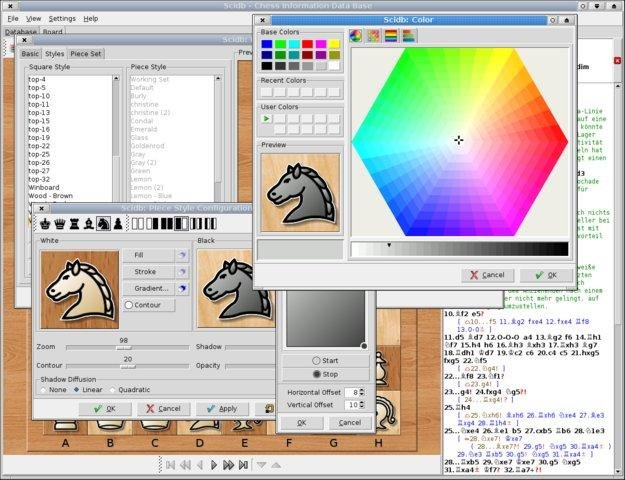The height and width of the screenshot is (480, 625).
Task: Click the Fill color picker icon
Action: (x=182, y=255)
